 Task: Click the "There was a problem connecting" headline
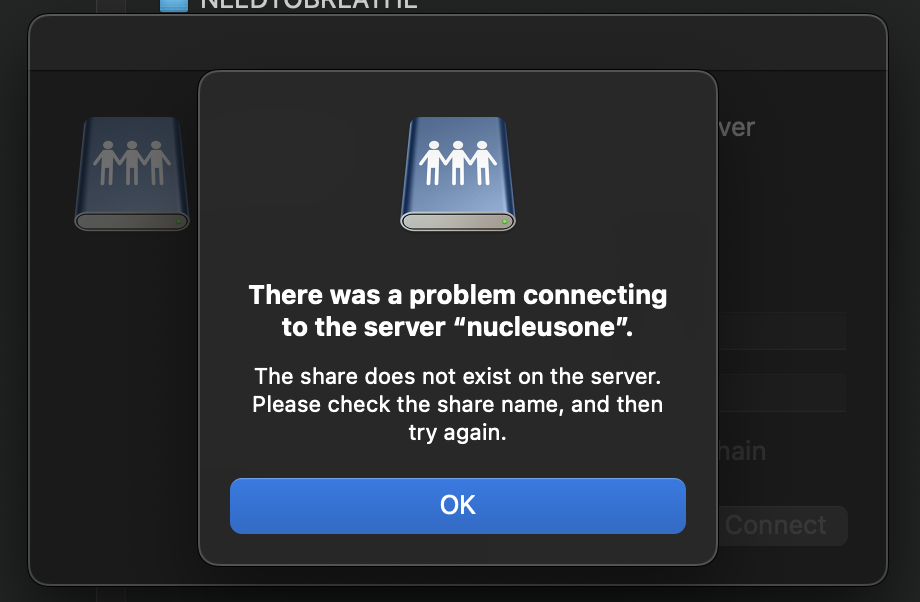click(x=458, y=295)
